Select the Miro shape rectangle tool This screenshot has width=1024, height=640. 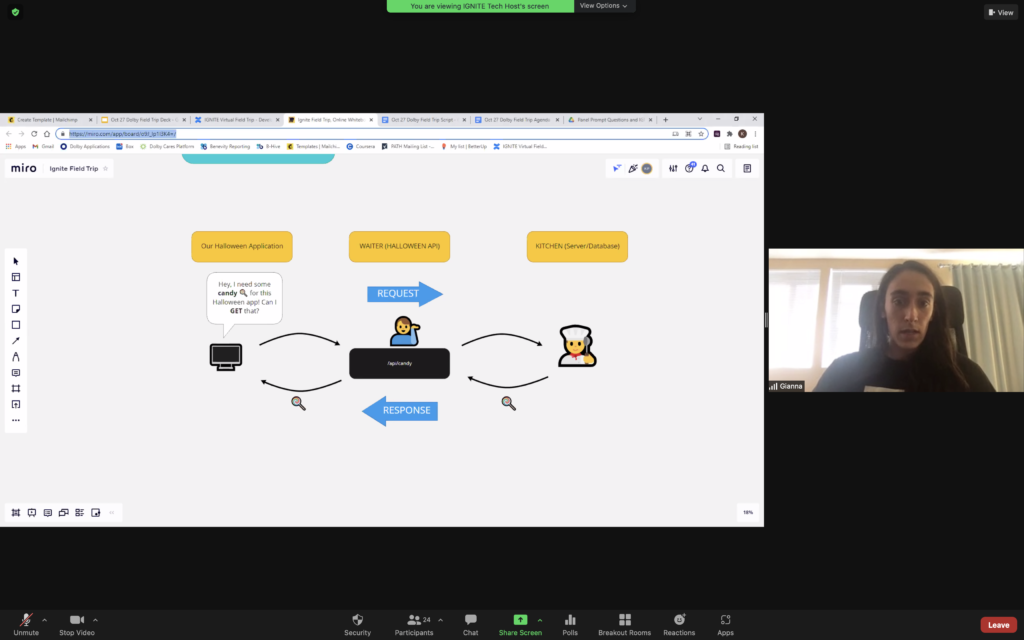click(16, 325)
